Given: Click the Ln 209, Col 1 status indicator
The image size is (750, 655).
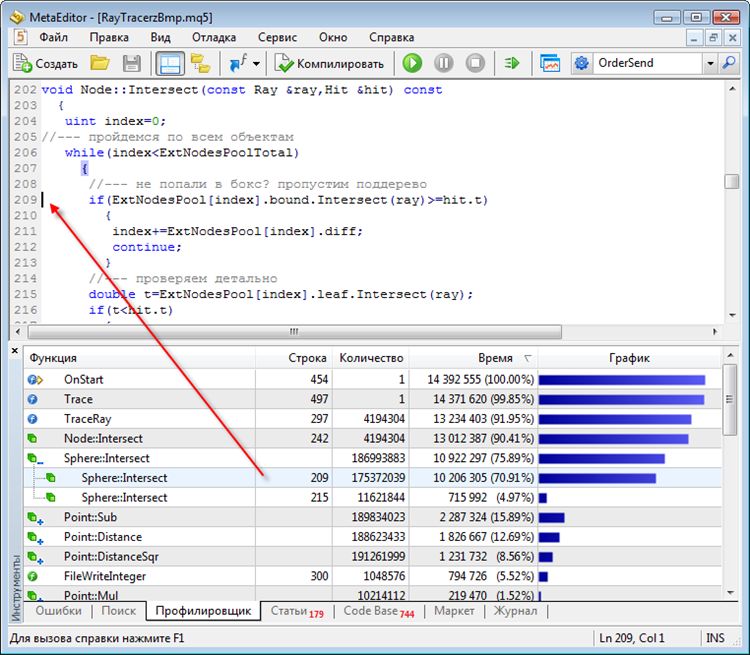Looking at the screenshot, I should click(x=631, y=638).
